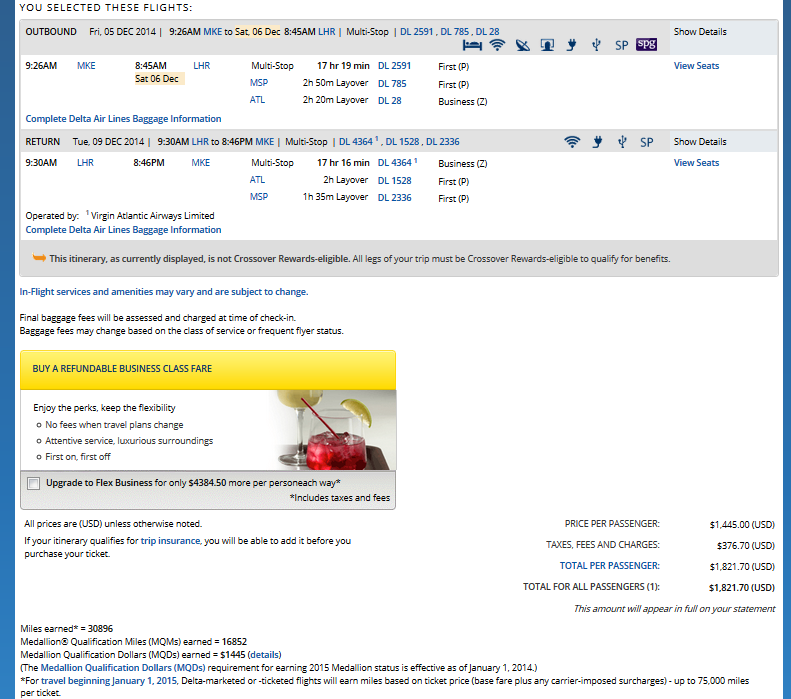Image resolution: width=791 pixels, height=699 pixels.
Task: Open View Seats for the outbound flight
Action: [x=696, y=66]
